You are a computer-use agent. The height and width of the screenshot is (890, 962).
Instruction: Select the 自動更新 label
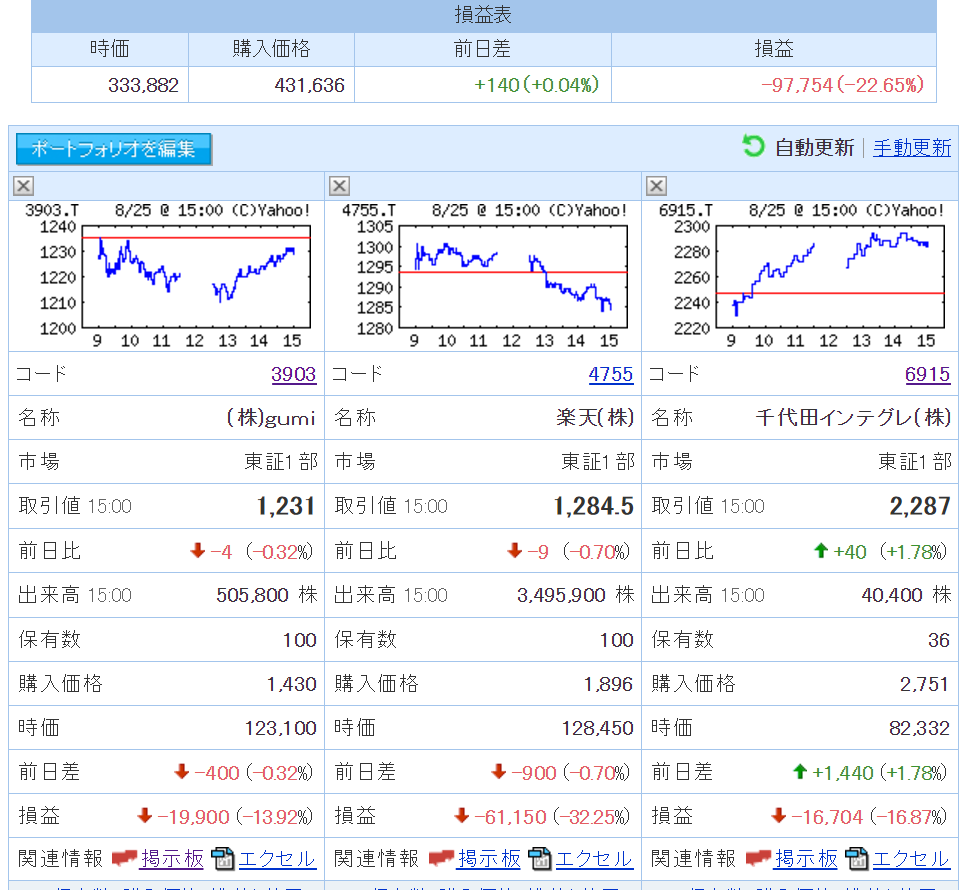[x=814, y=148]
